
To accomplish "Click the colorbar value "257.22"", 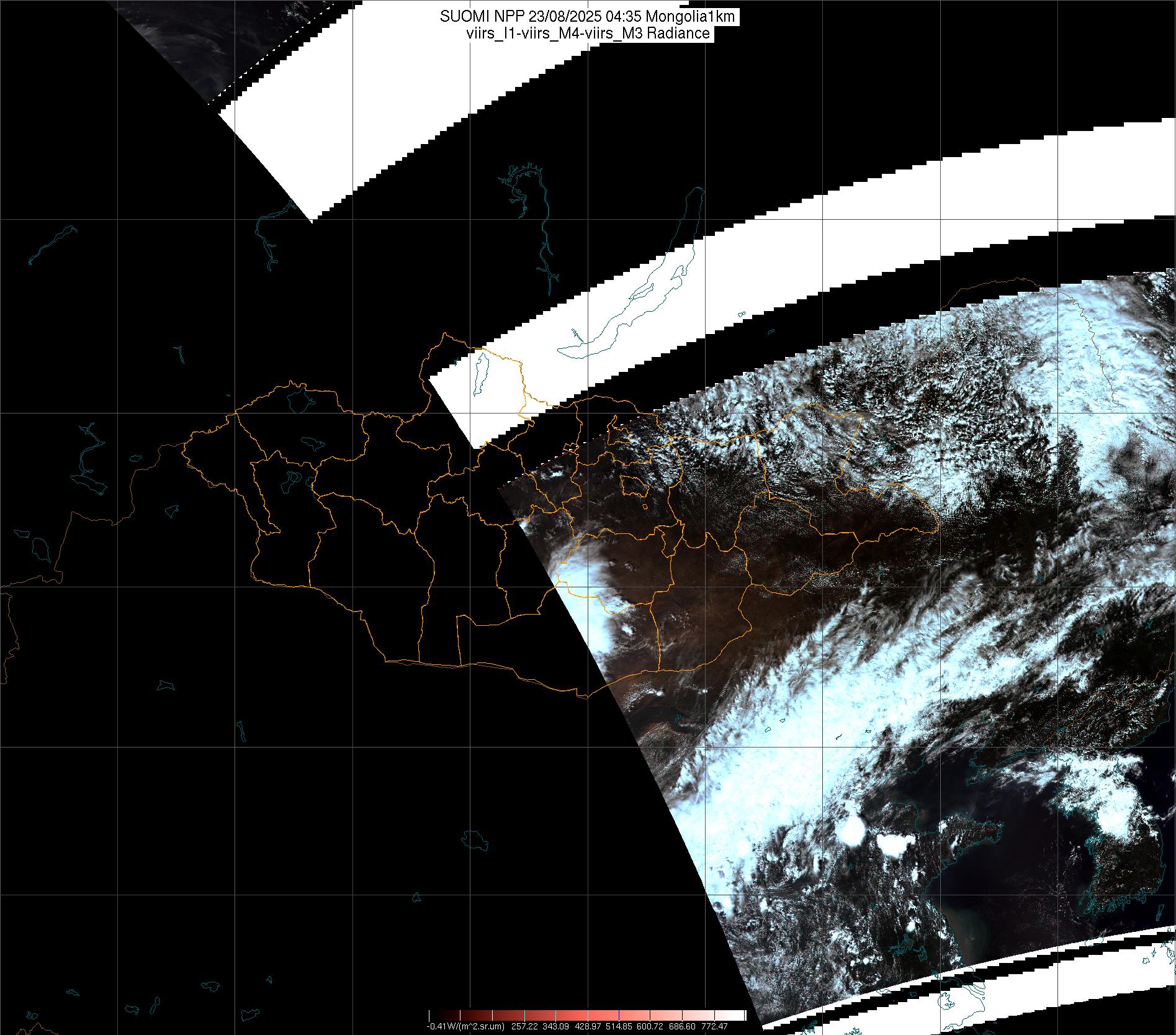I will (525, 1026).
